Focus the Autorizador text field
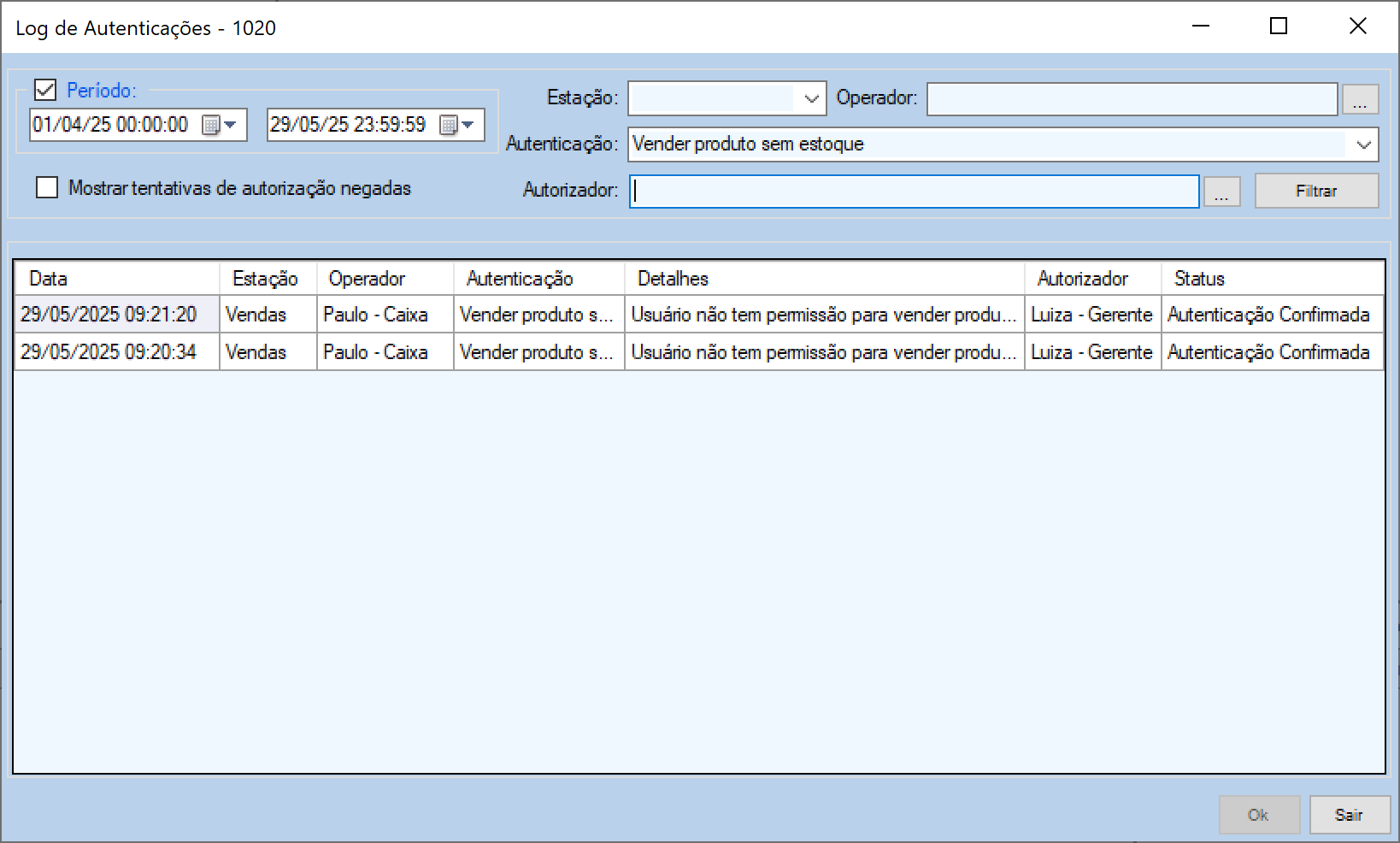Image resolution: width=1400 pixels, height=843 pixels. point(914,192)
